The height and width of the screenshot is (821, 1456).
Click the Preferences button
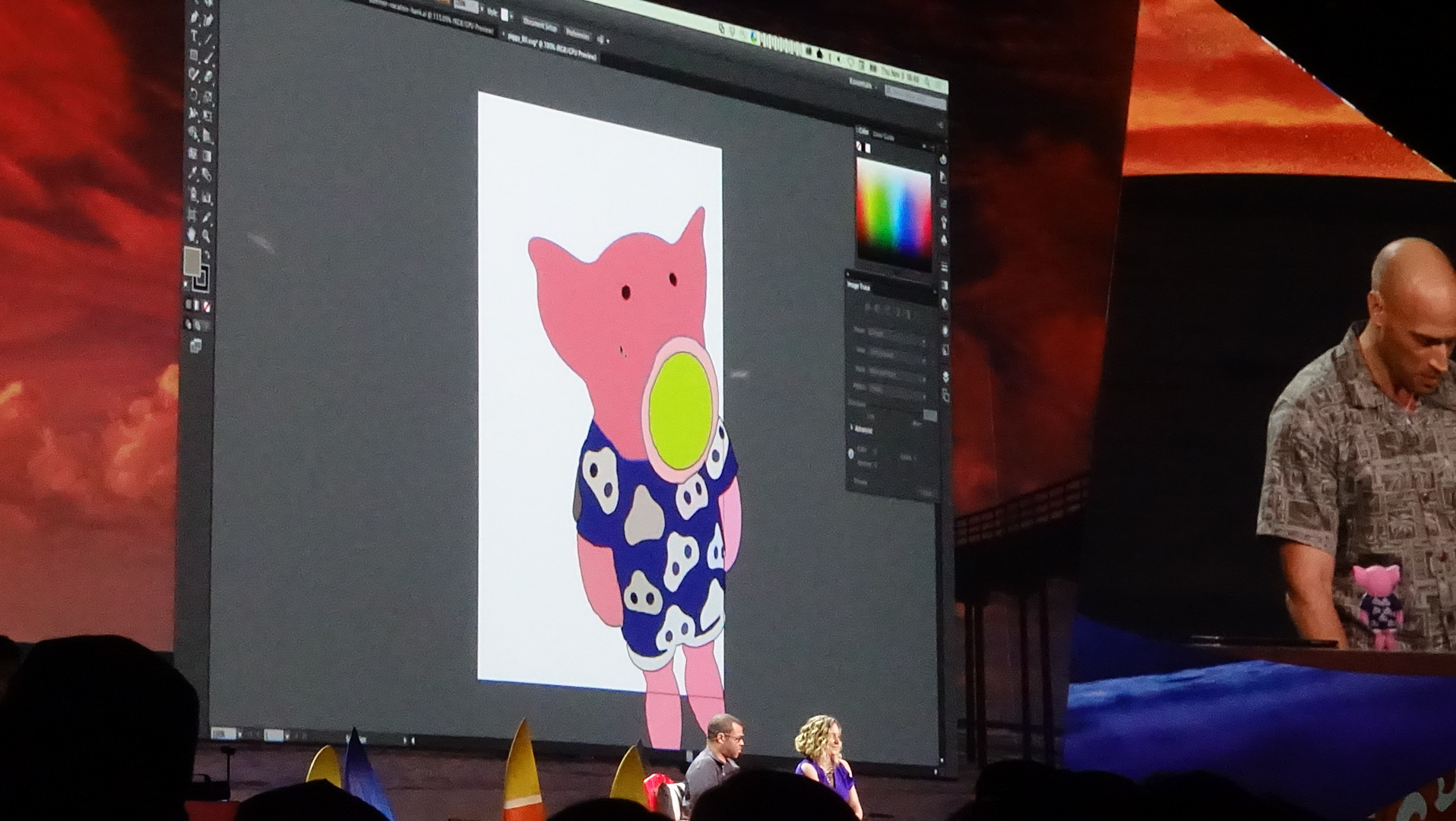point(578,33)
